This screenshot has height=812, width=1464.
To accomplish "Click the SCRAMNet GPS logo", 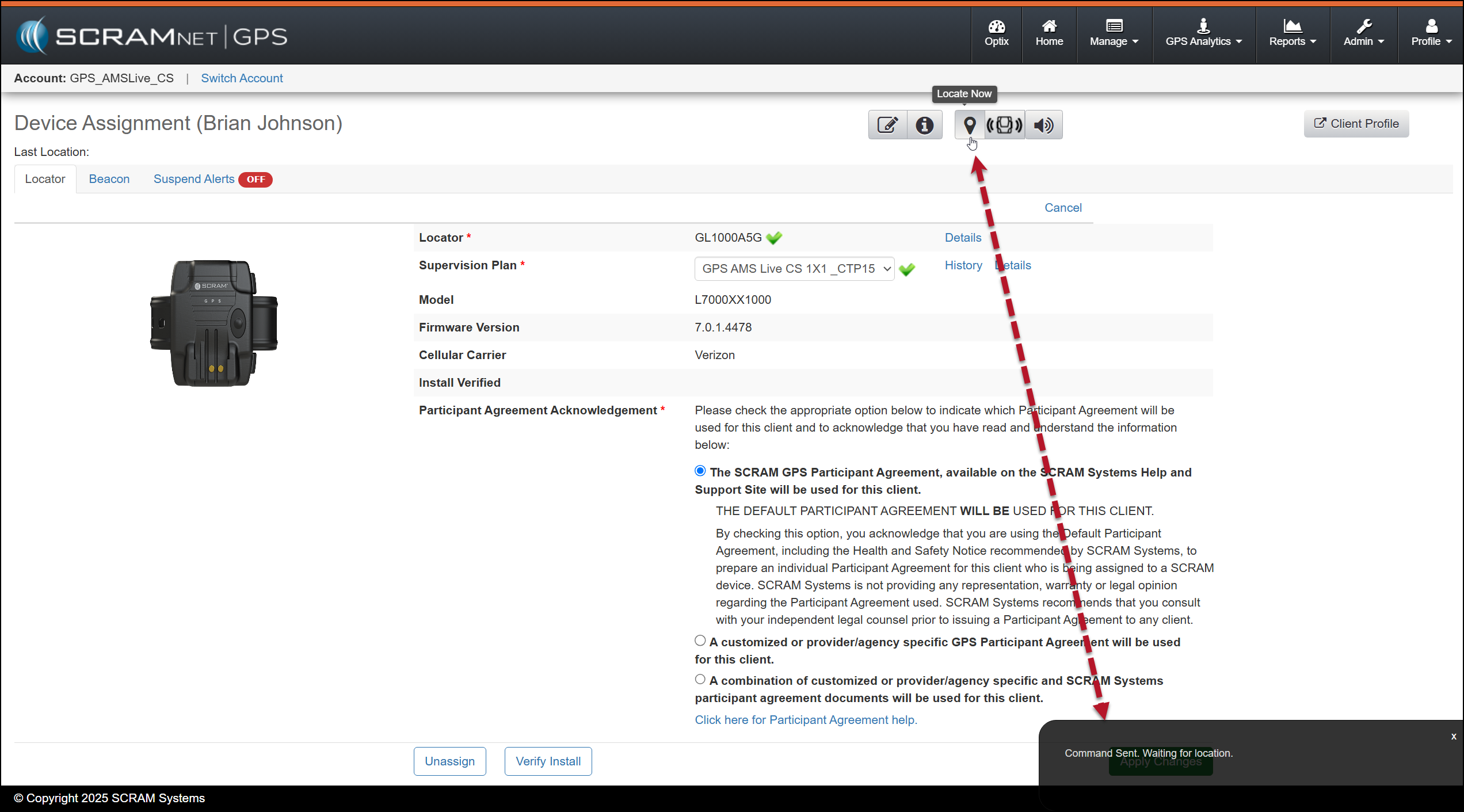I will [152, 36].
